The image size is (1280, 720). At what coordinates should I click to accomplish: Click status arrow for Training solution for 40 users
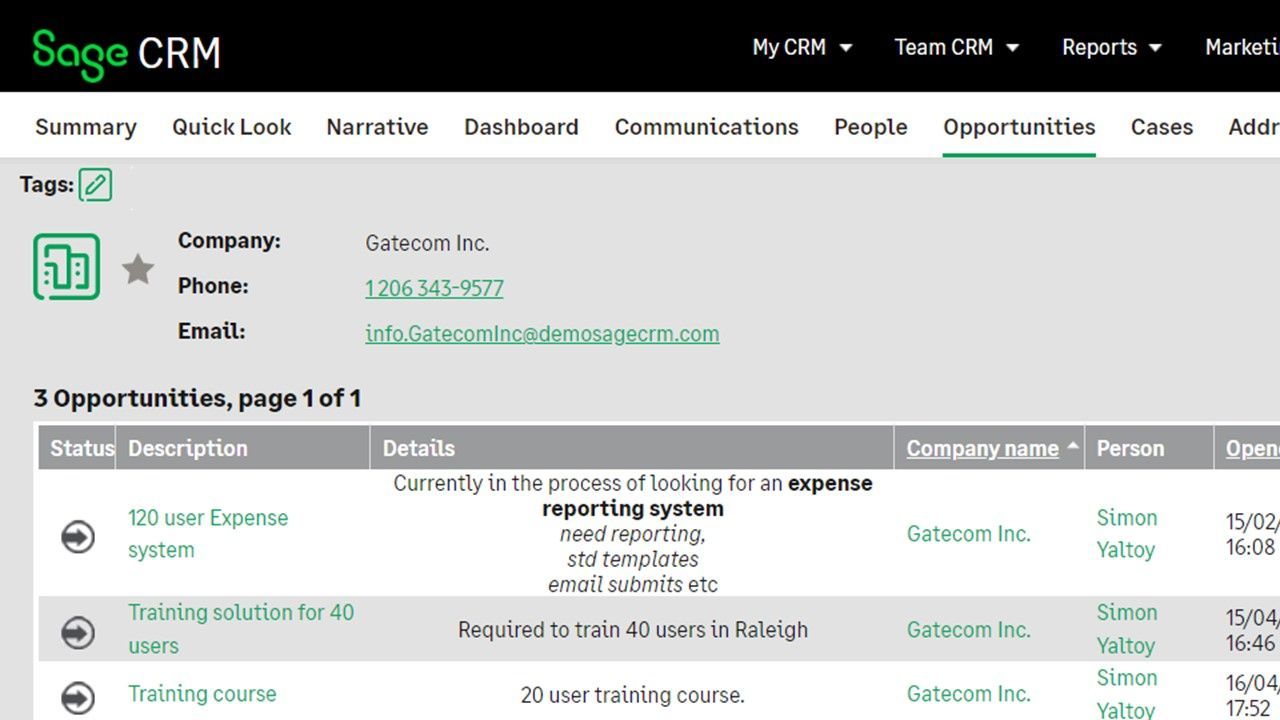[78, 632]
